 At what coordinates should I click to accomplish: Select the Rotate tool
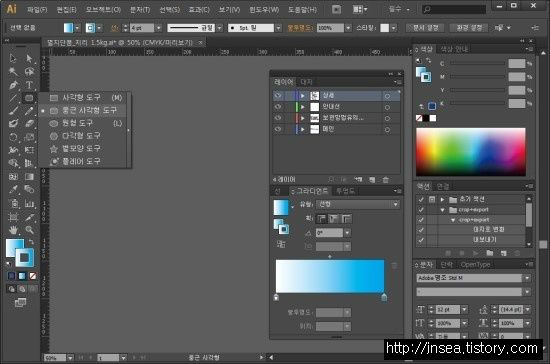(x=13, y=137)
